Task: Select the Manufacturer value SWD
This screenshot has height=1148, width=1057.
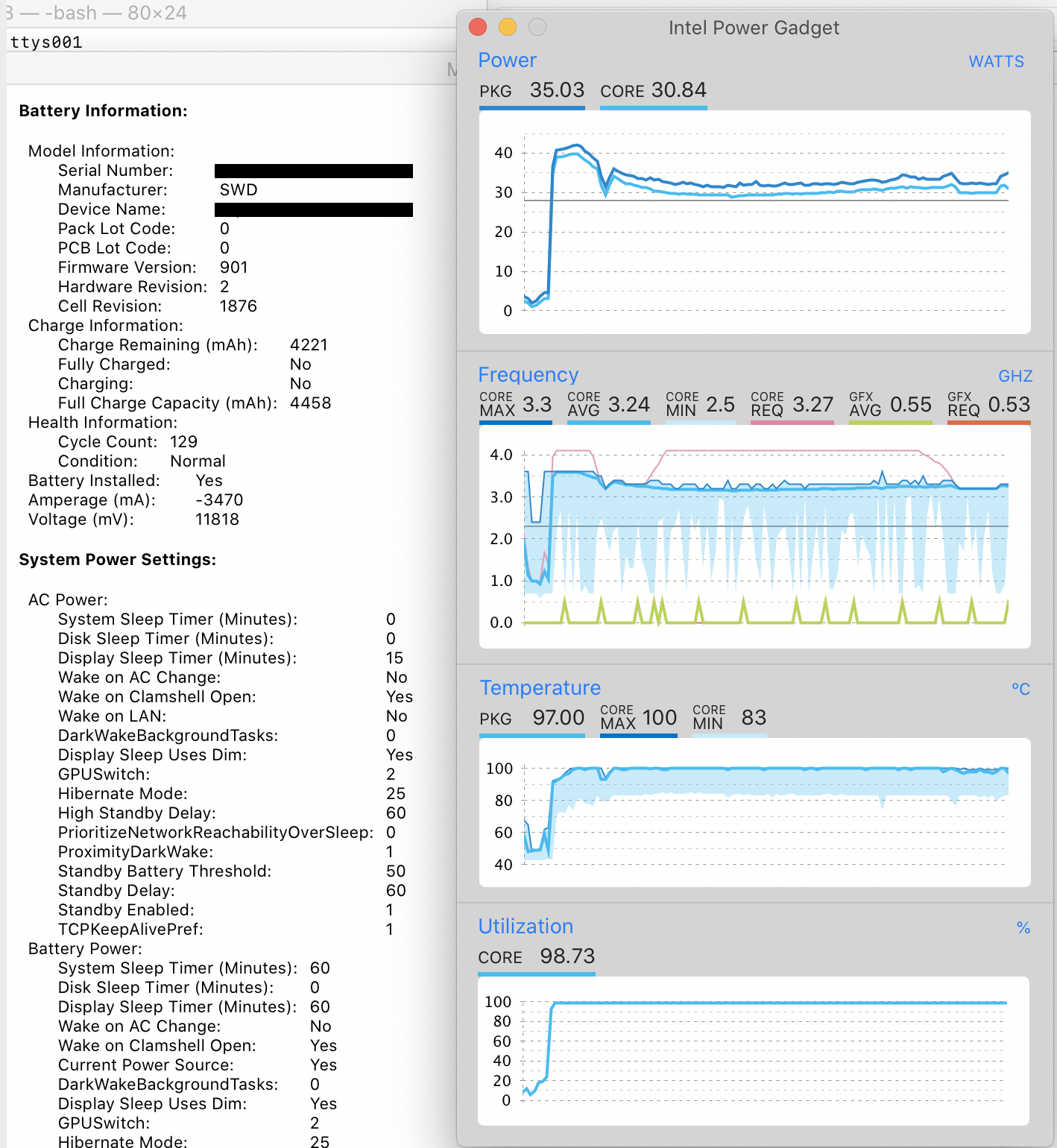Action: click(239, 190)
